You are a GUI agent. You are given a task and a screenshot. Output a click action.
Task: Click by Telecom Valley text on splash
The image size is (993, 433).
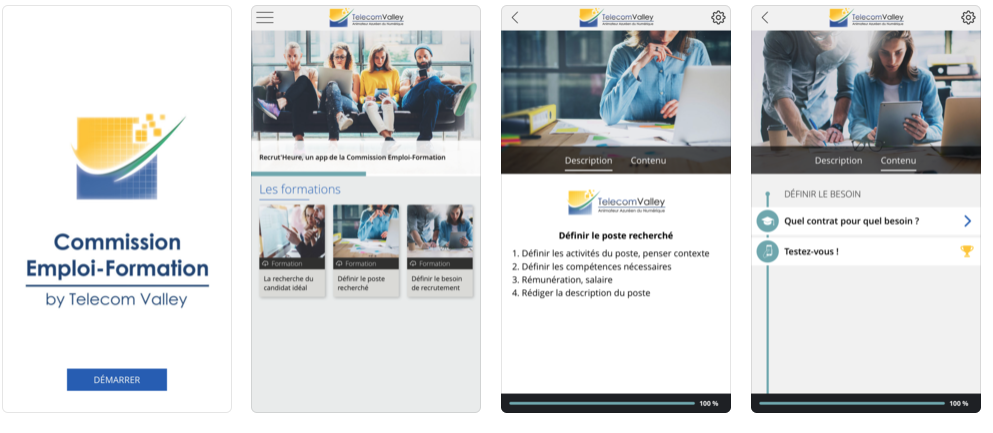click(x=117, y=299)
